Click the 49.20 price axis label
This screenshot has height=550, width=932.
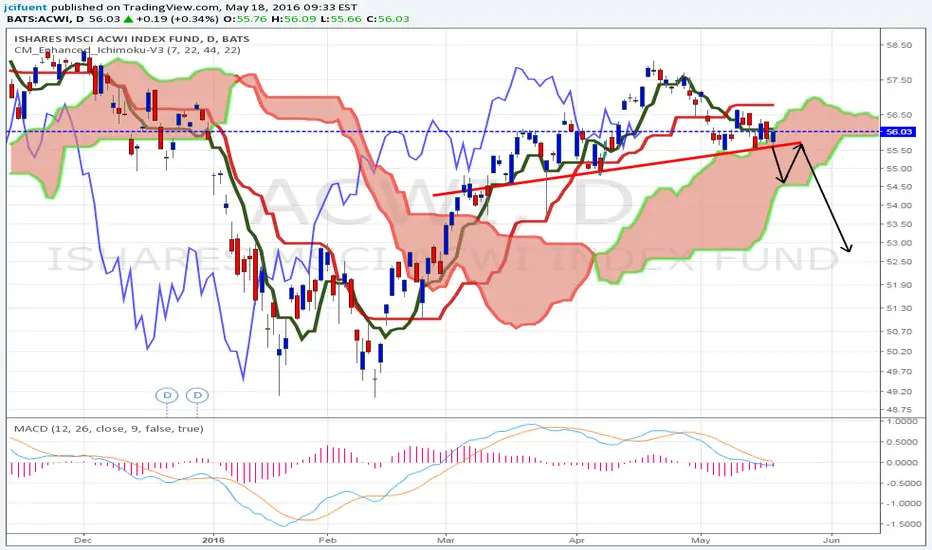pyautogui.click(x=898, y=392)
